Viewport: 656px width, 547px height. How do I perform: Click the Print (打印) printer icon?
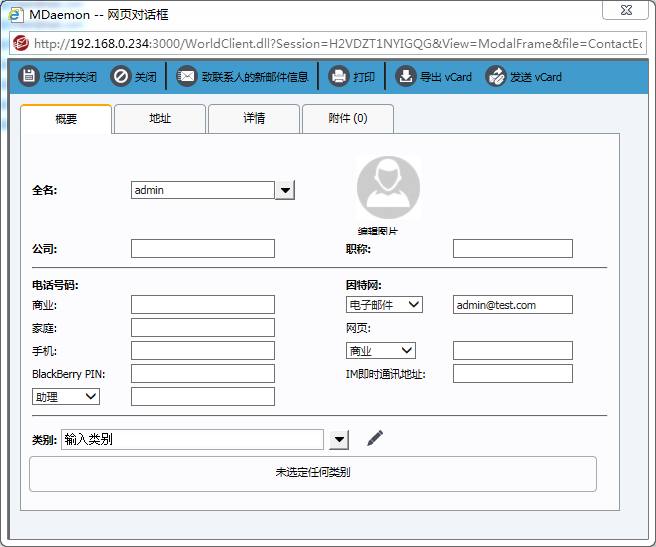coord(339,77)
